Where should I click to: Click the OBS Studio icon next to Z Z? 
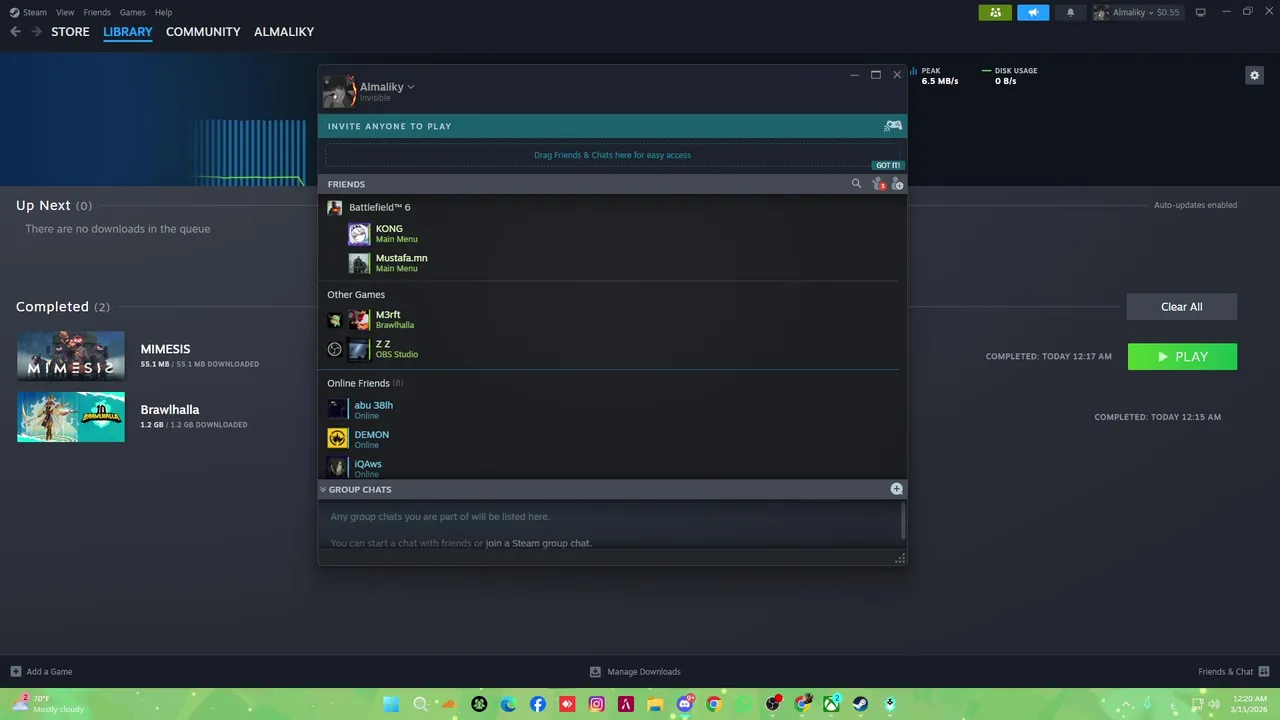[x=335, y=349]
